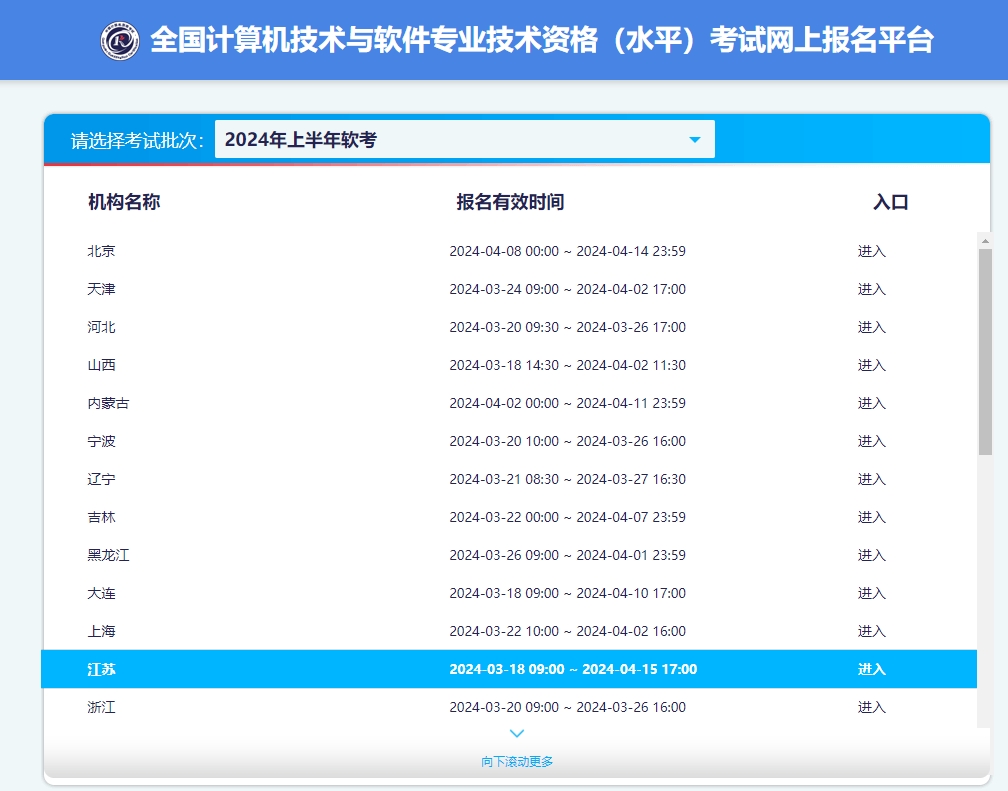Image resolution: width=1008 pixels, height=791 pixels.
Task: Click the 报名有效时间 column header
Action: click(x=510, y=202)
